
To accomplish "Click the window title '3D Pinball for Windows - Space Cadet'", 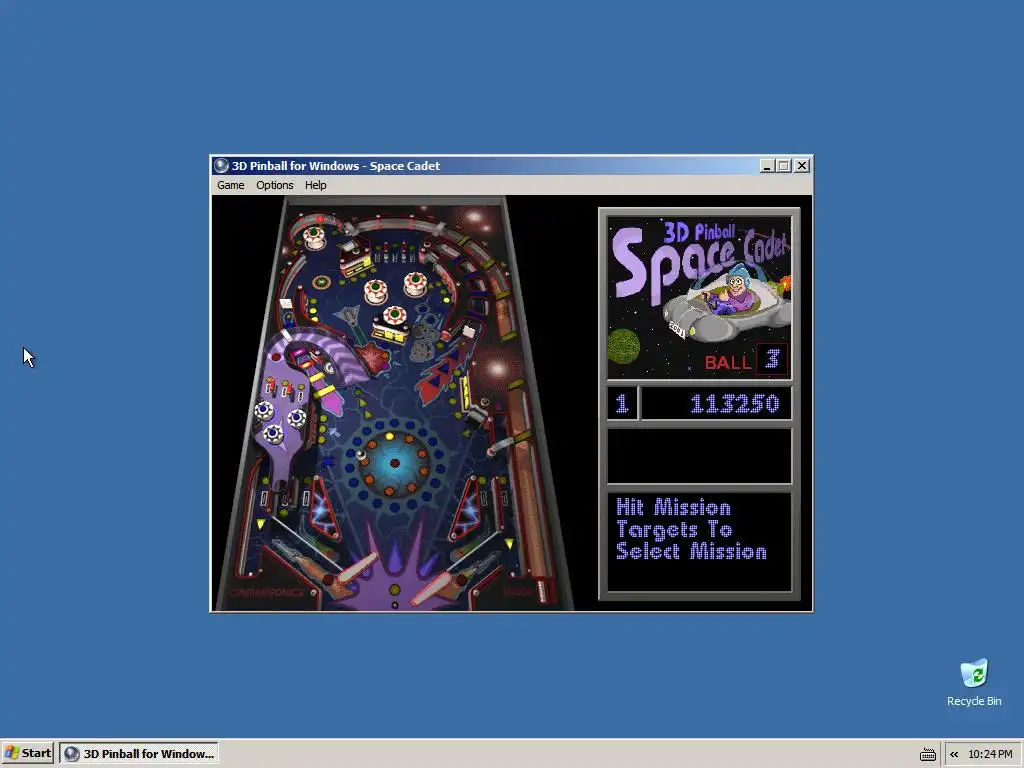I will click(x=336, y=166).
